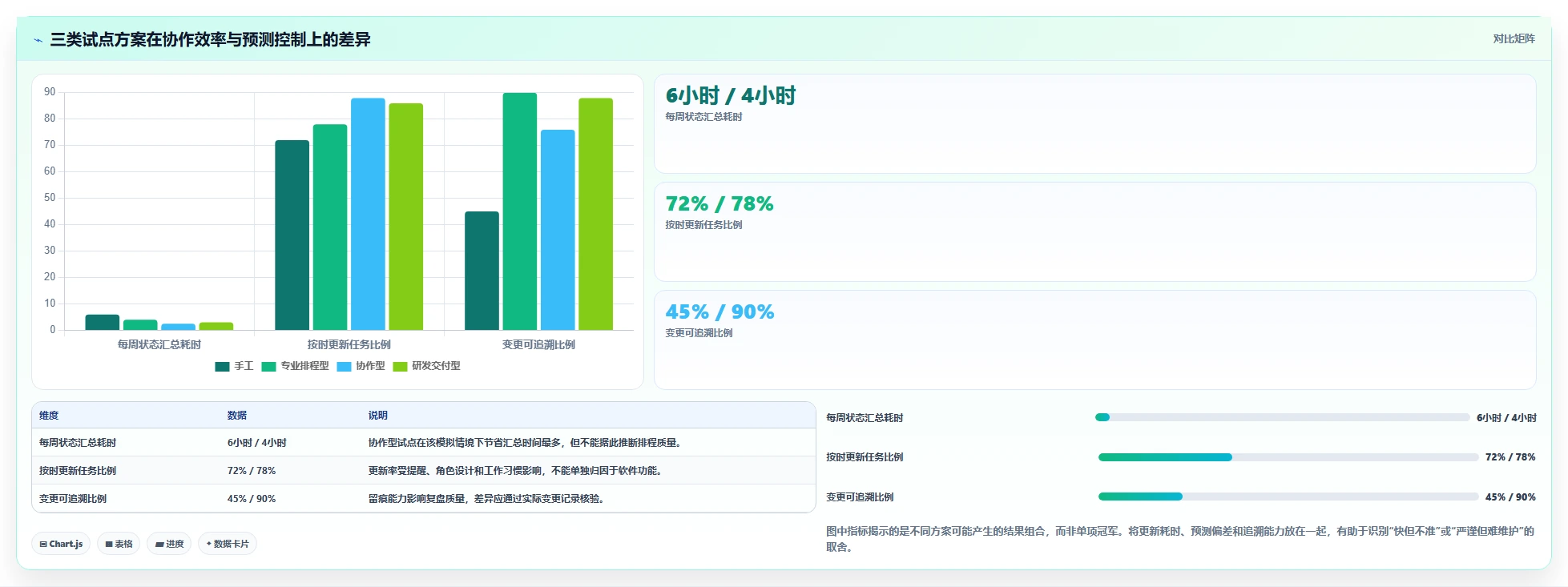This screenshot has height=587, width=1568.
Task: Click the panel title 三类试点方案在协作效率与预测控制上的差异
Action: click(x=211, y=39)
